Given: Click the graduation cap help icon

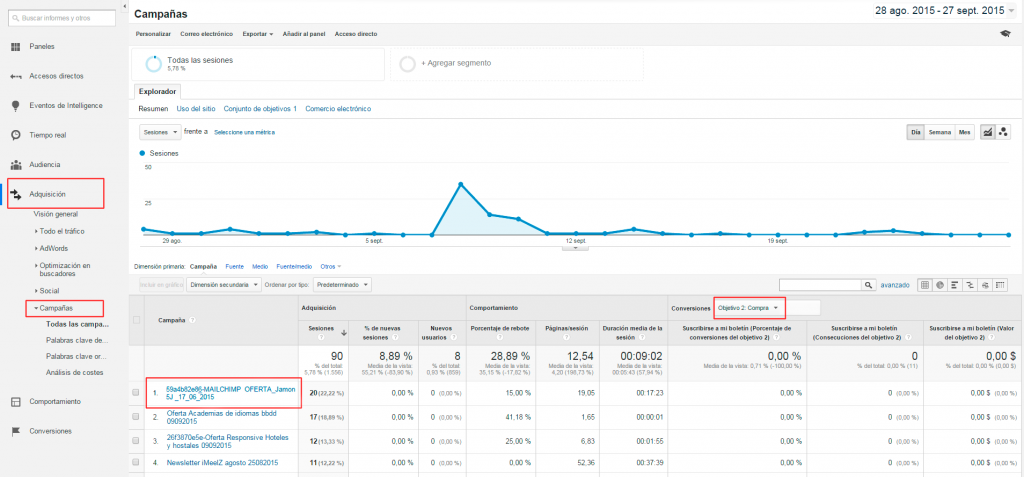Looking at the screenshot, I should (1004, 33).
